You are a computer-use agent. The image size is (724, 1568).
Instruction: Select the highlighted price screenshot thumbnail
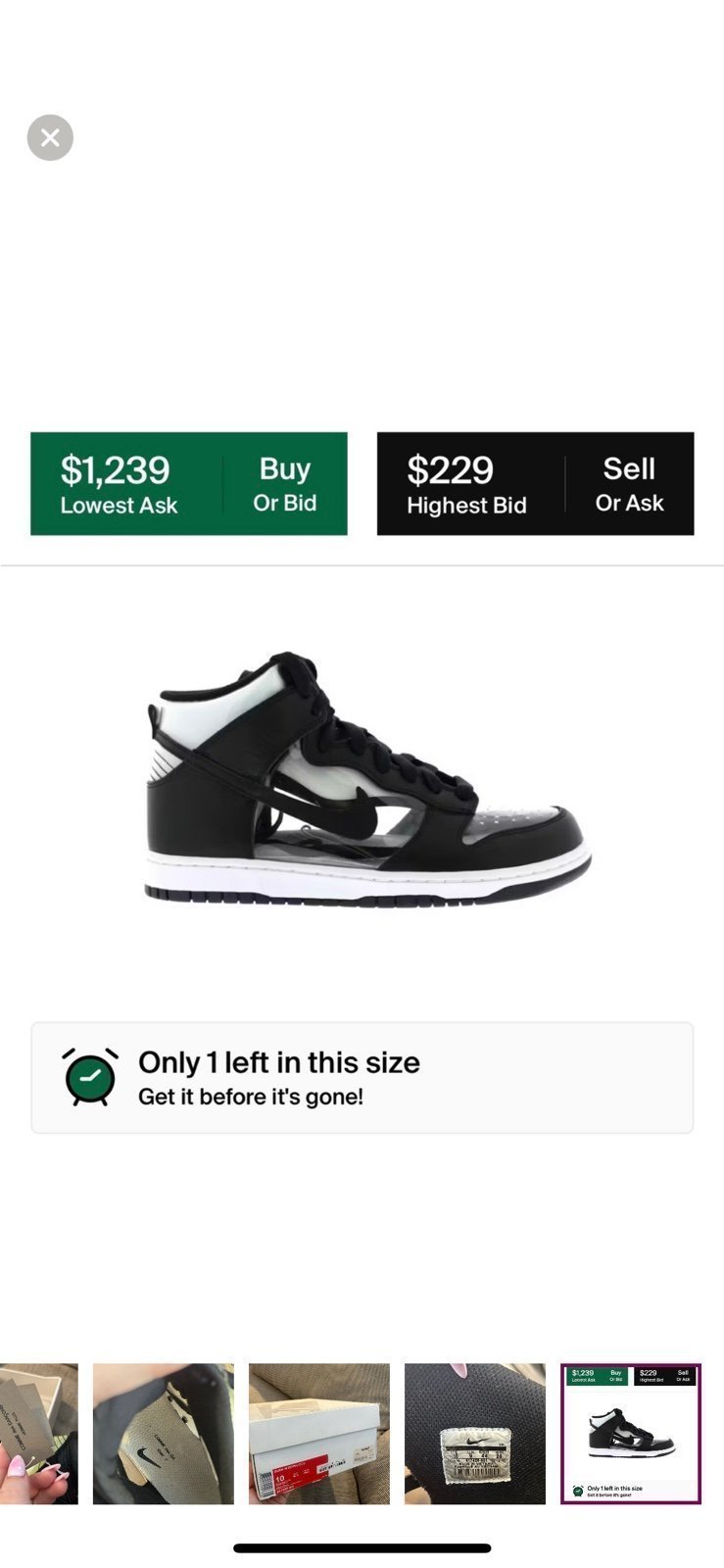[x=631, y=1434]
